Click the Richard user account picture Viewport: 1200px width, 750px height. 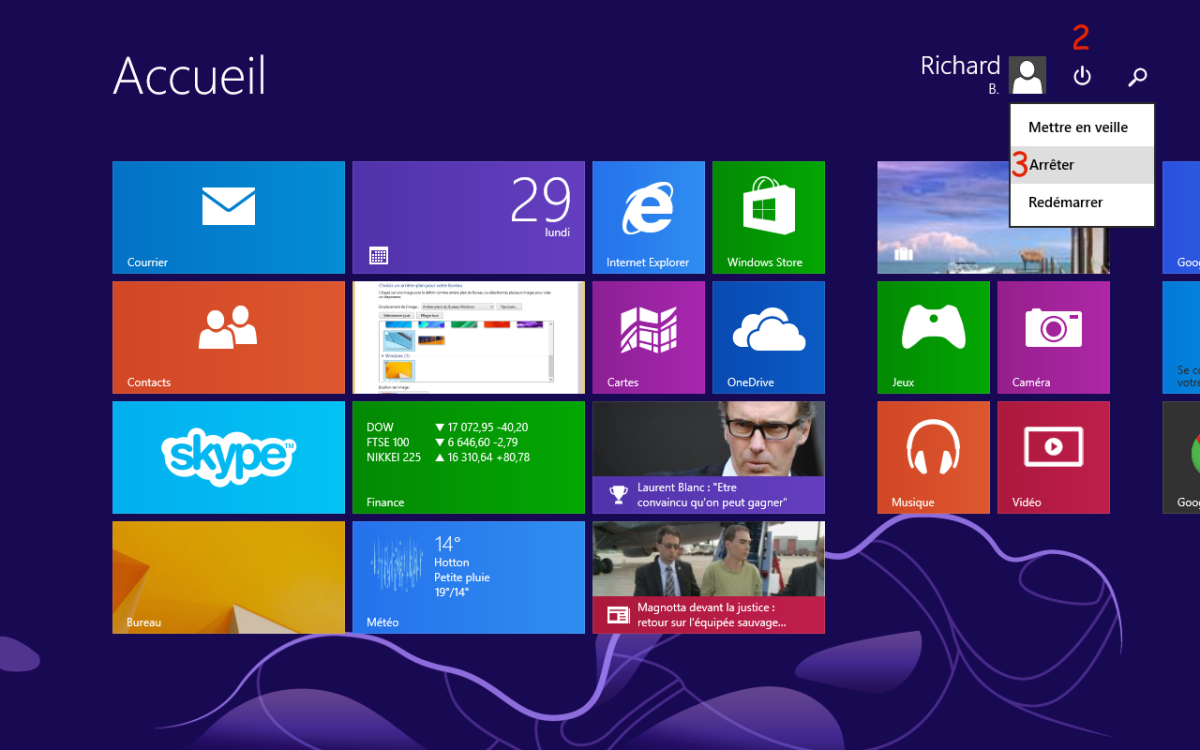pos(1027,75)
